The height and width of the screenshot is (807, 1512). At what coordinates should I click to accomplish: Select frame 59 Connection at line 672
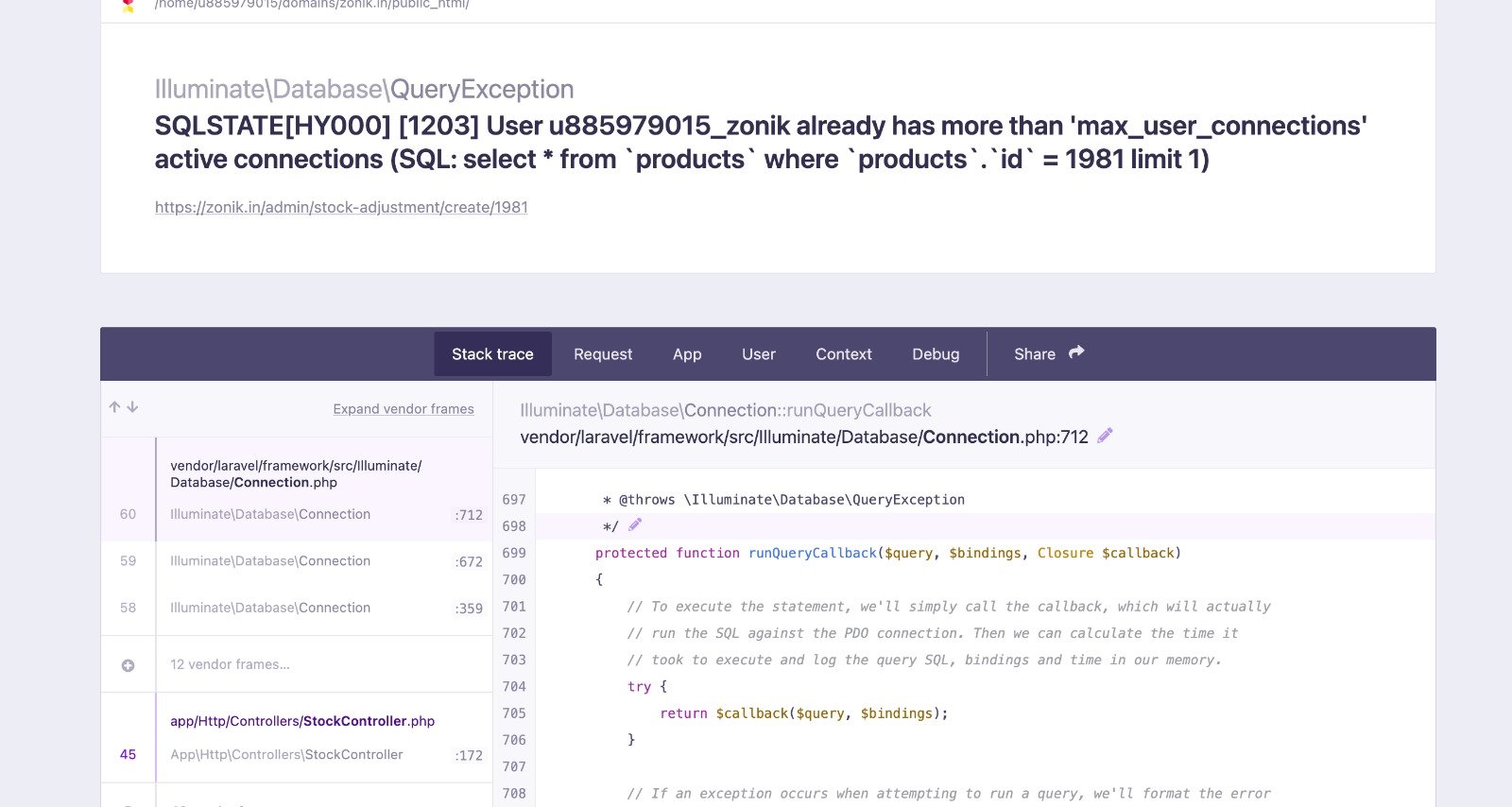[x=297, y=561]
